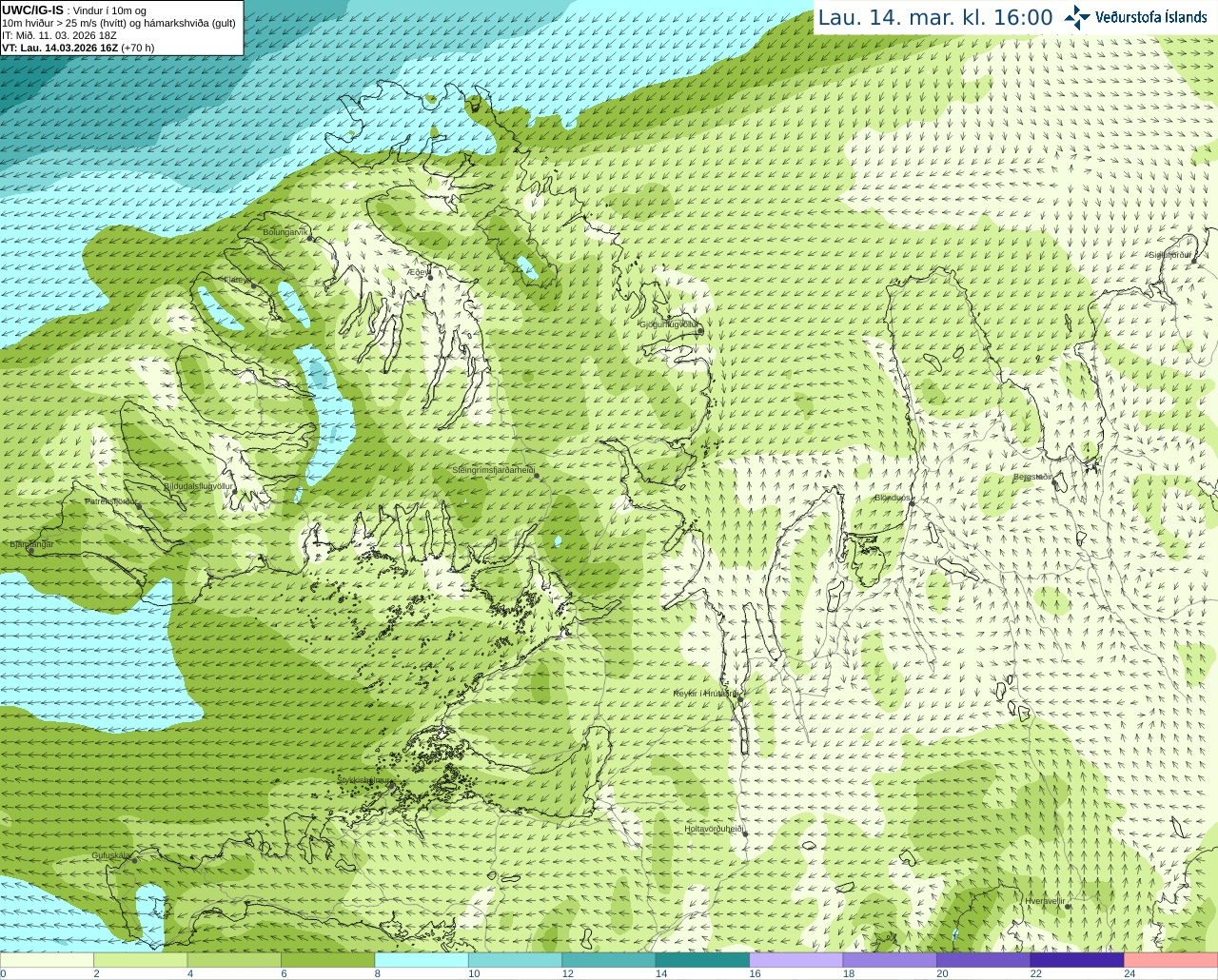Image resolution: width=1218 pixels, height=980 pixels.
Task: Click the legend value 12
Action: click(567, 973)
